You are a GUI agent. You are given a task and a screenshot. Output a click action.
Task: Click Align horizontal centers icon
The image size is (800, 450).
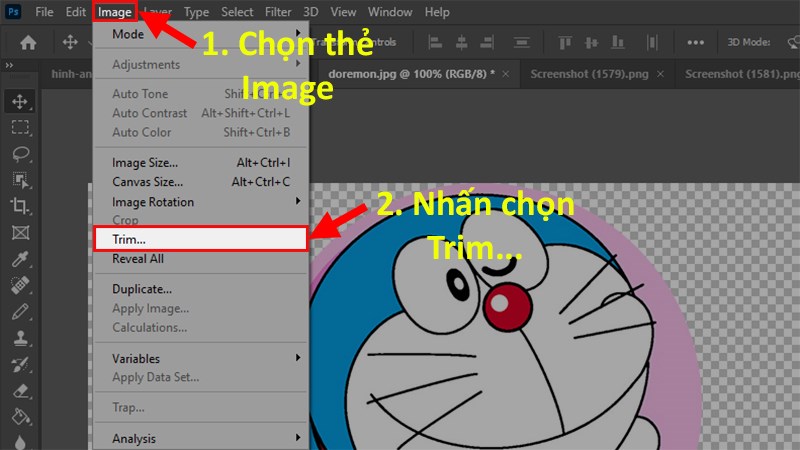461,42
